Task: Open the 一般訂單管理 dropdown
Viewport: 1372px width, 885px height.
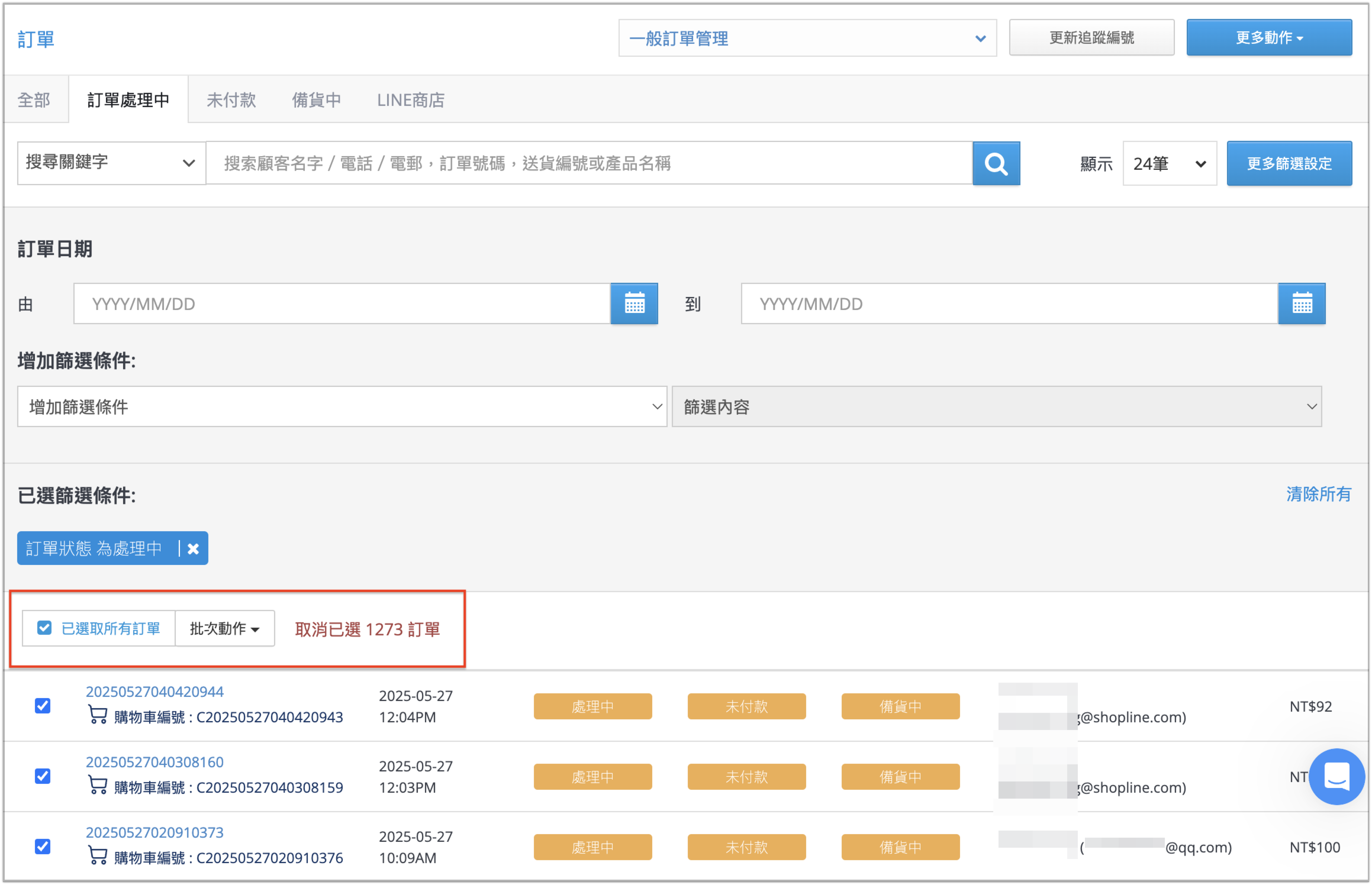Action: [807, 38]
